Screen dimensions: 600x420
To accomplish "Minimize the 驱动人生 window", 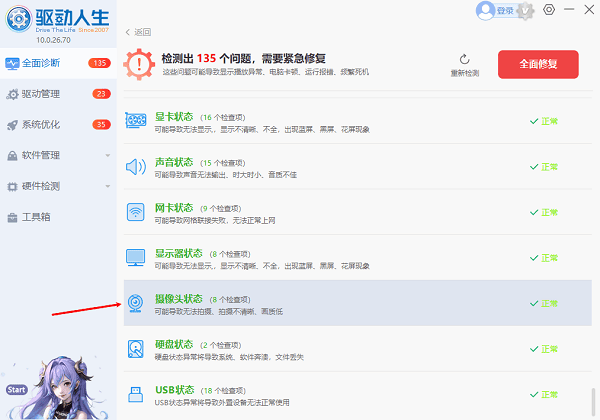I will pos(569,9).
